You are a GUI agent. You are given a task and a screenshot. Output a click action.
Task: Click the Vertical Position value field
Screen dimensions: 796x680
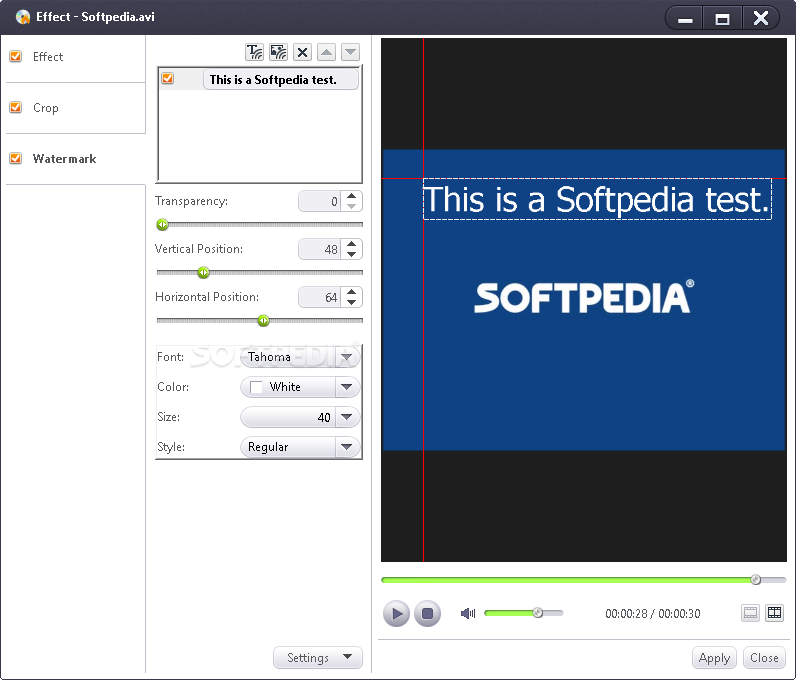[x=320, y=249]
